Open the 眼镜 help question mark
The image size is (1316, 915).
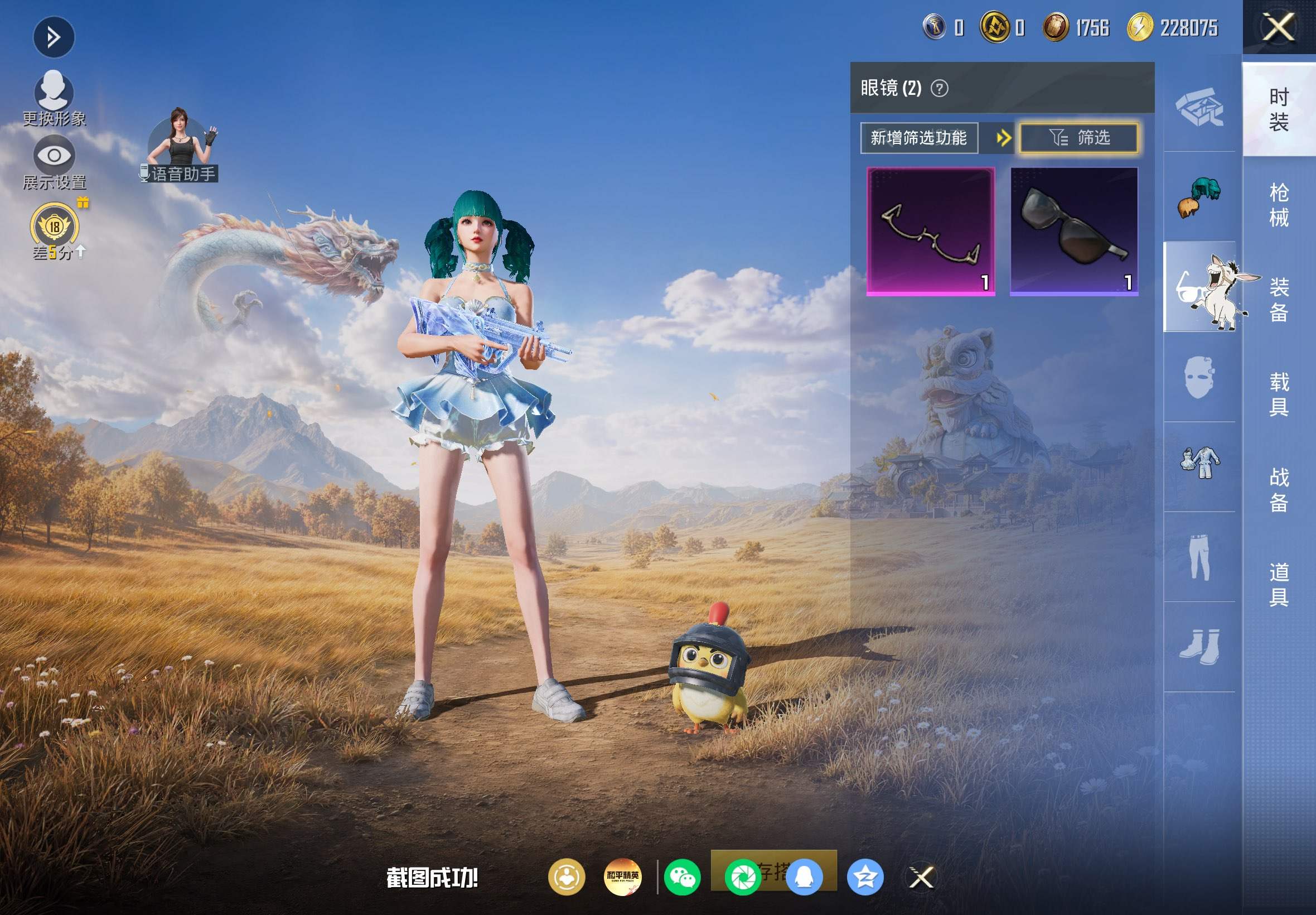[x=940, y=88]
